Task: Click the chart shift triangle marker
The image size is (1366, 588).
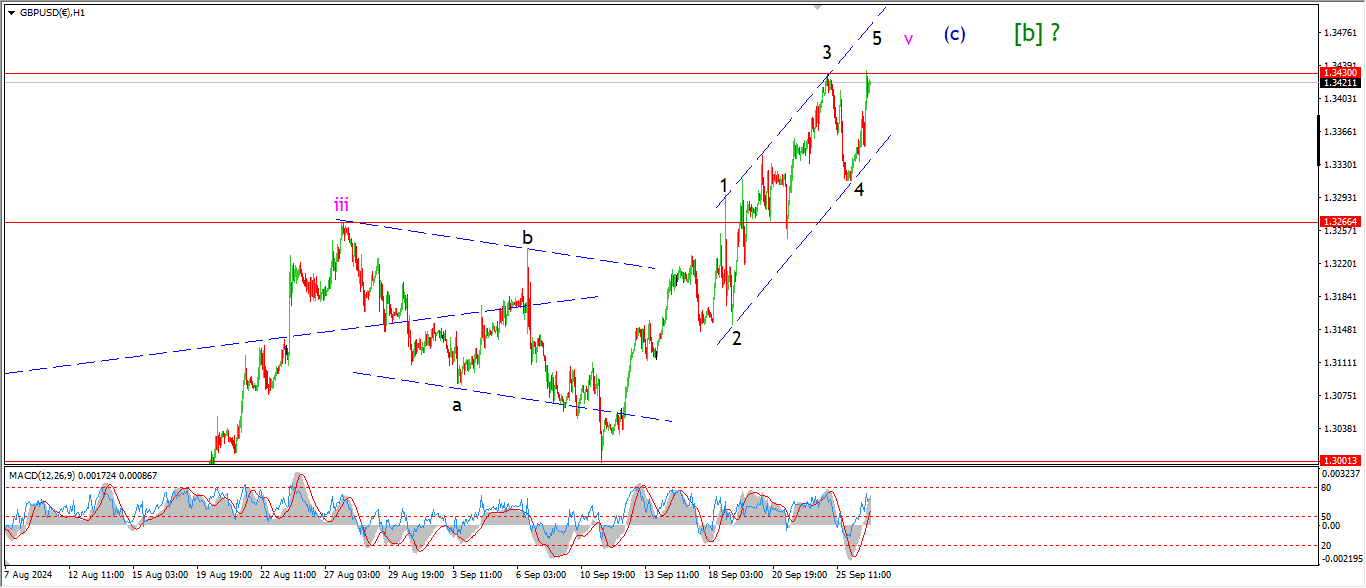Action: click(x=818, y=6)
